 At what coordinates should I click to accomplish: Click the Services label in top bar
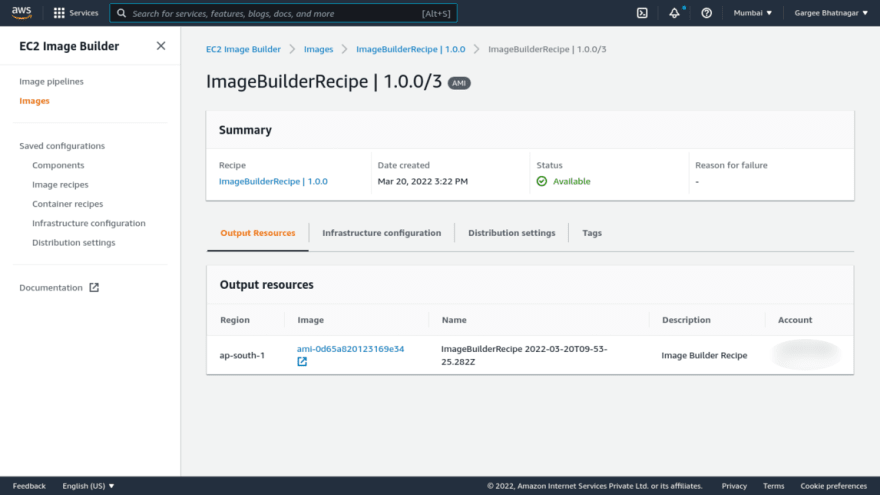tap(84, 13)
